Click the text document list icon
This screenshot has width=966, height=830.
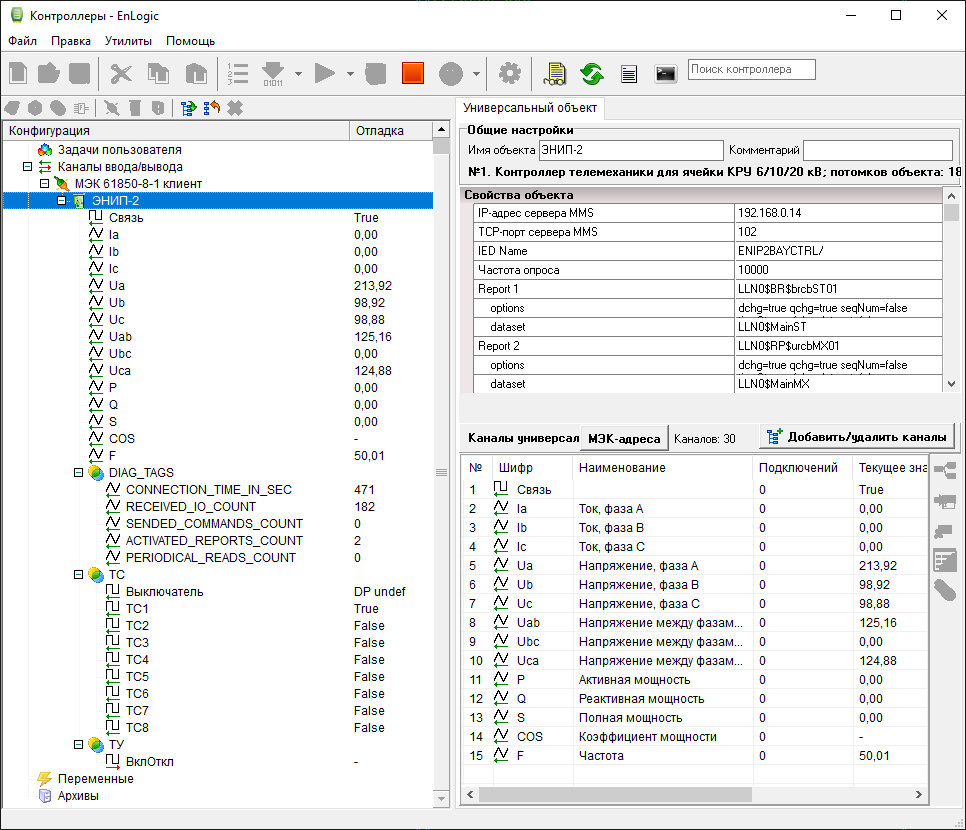629,73
